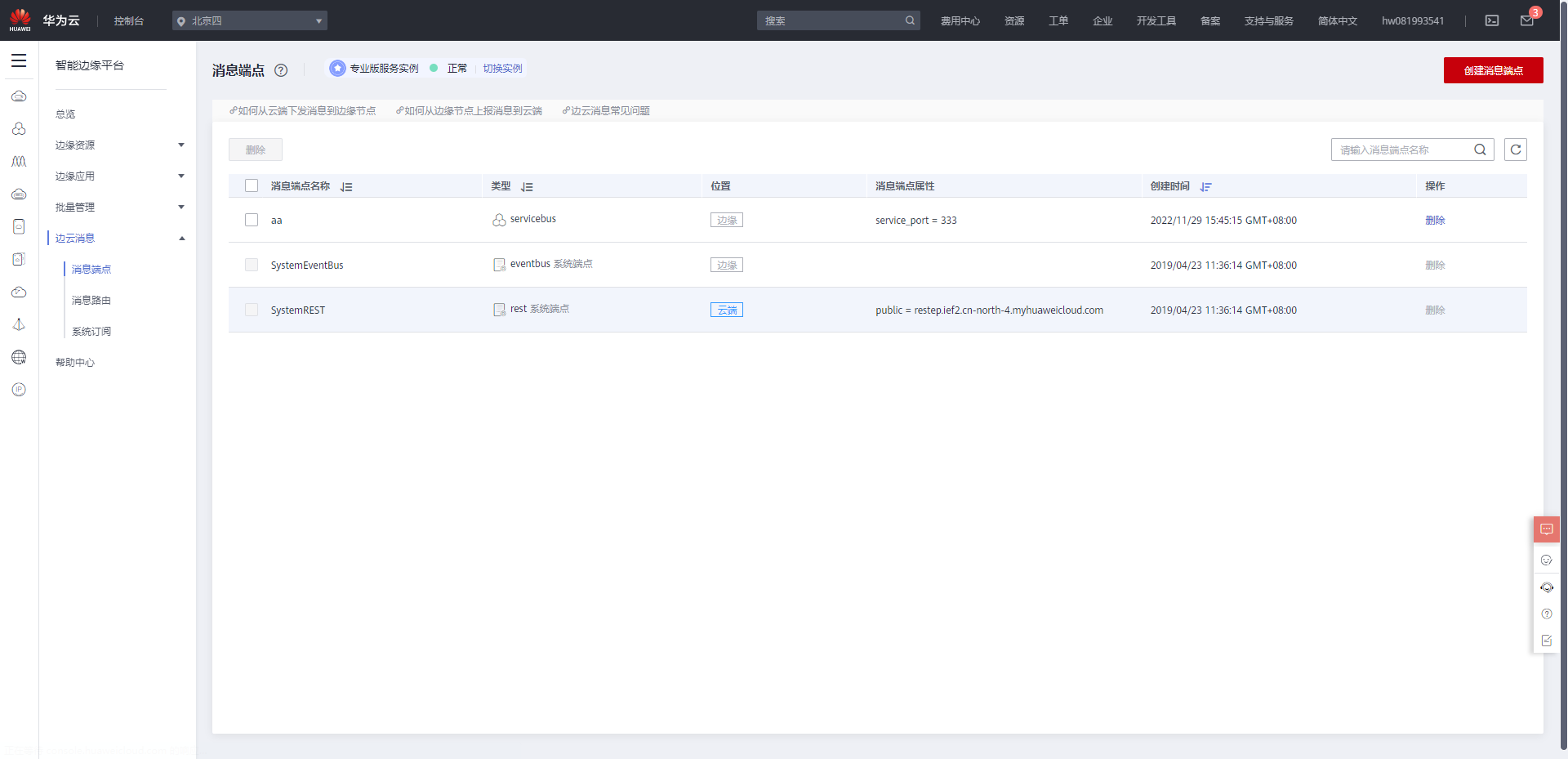1568x759 pixels.
Task: Click the top search bar magnifier
Action: click(910, 20)
